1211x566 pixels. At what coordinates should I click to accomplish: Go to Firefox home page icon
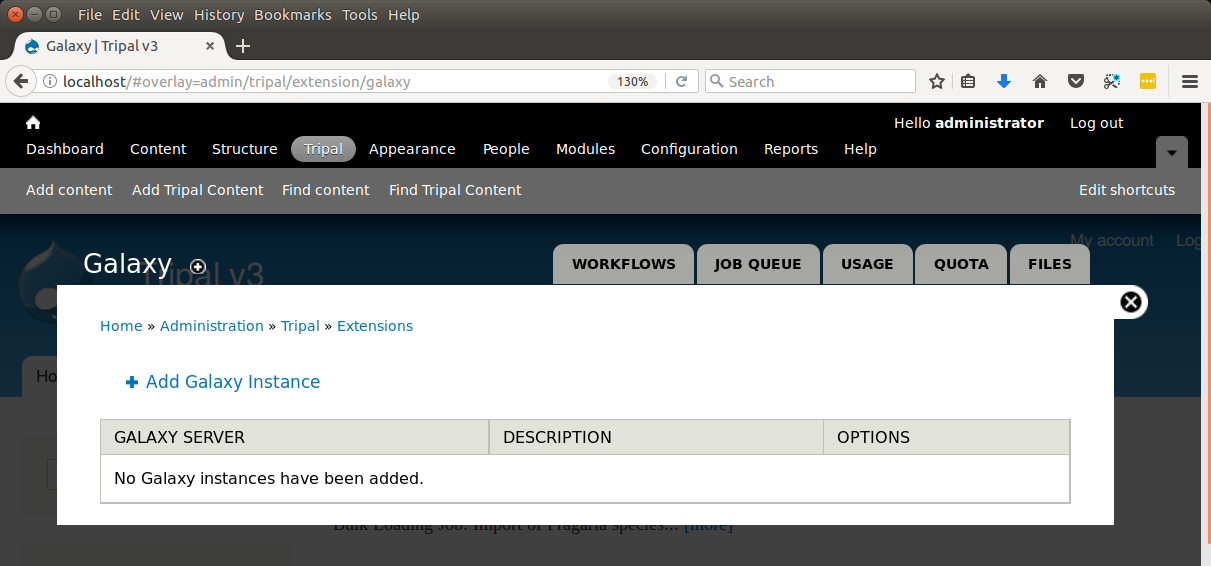(1040, 82)
